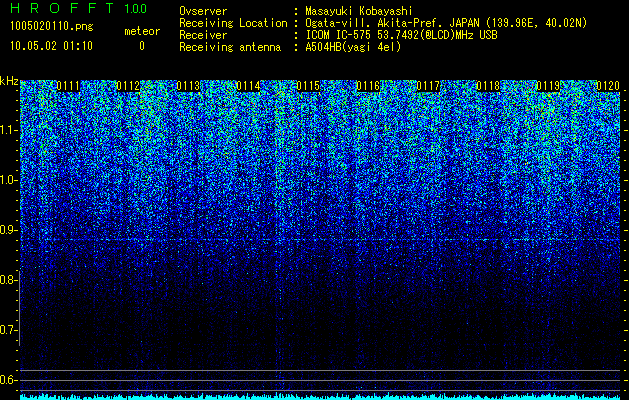629x400 pixels.
Task: Click the 0112 time marker
Action: (128, 86)
